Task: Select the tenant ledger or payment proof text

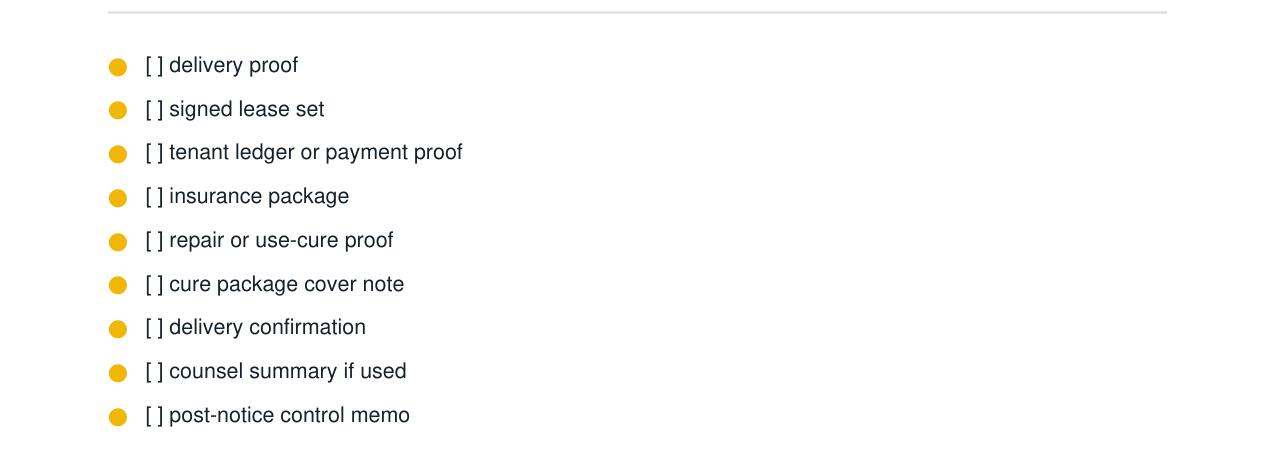Action: [316, 153]
